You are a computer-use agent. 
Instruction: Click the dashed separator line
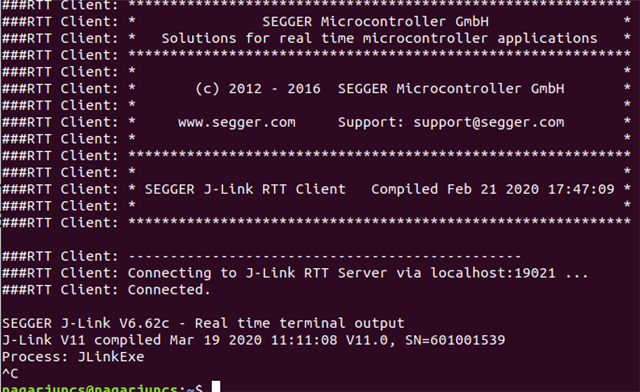click(x=324, y=256)
